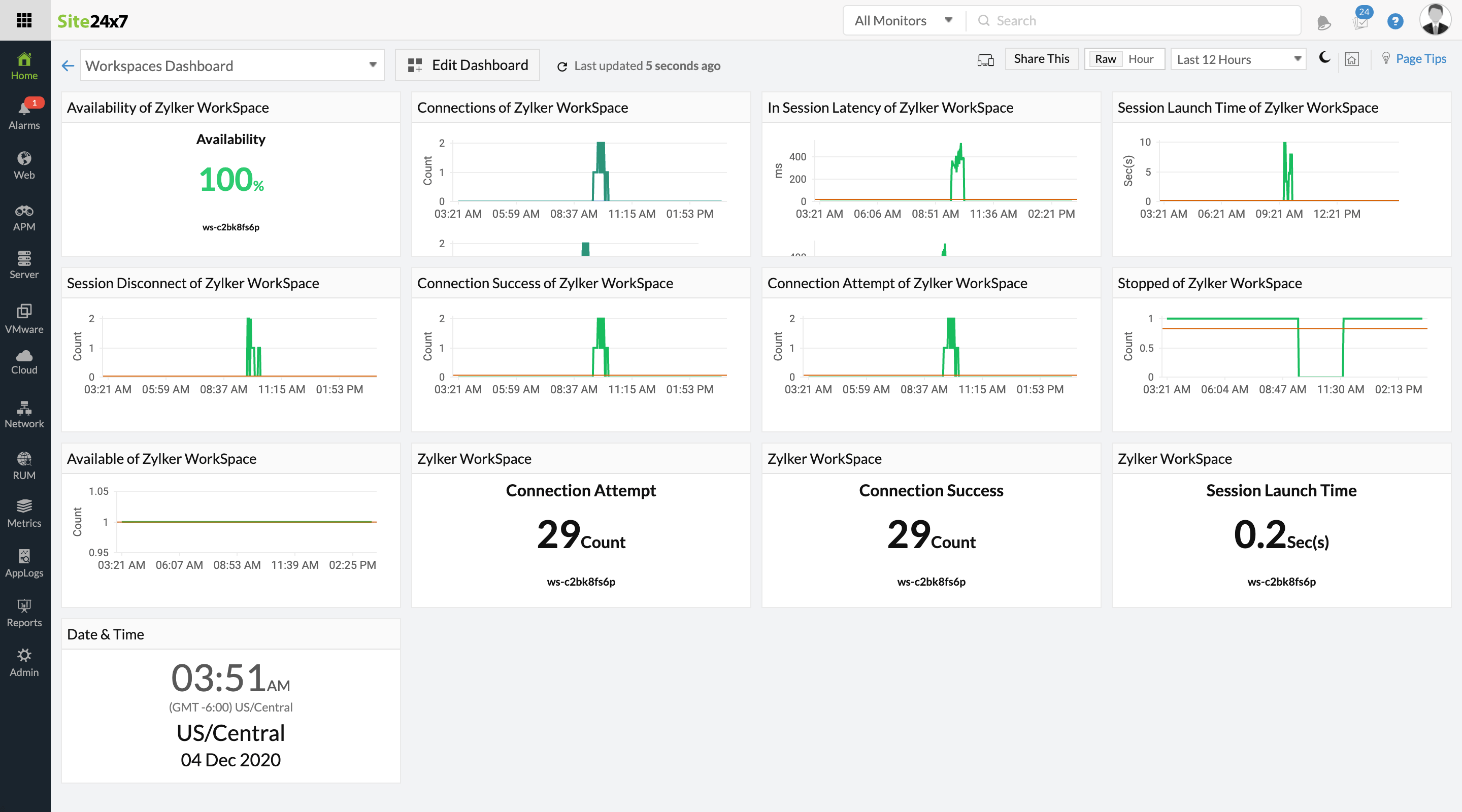Screen dimensions: 1462x812
Task: Go to the Cloud section in sidebar
Action: pyautogui.click(x=24, y=361)
